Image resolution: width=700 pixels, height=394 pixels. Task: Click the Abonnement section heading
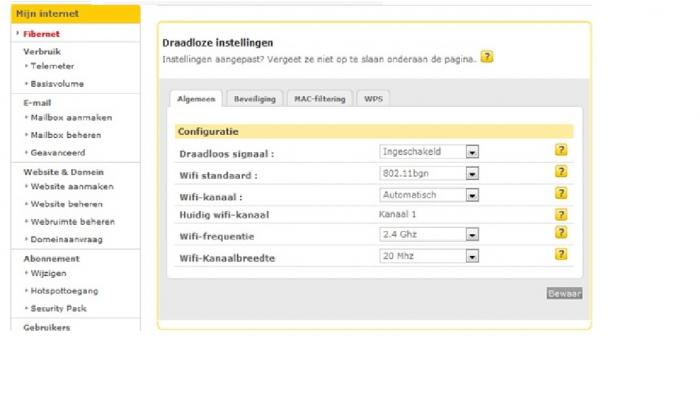[51, 259]
